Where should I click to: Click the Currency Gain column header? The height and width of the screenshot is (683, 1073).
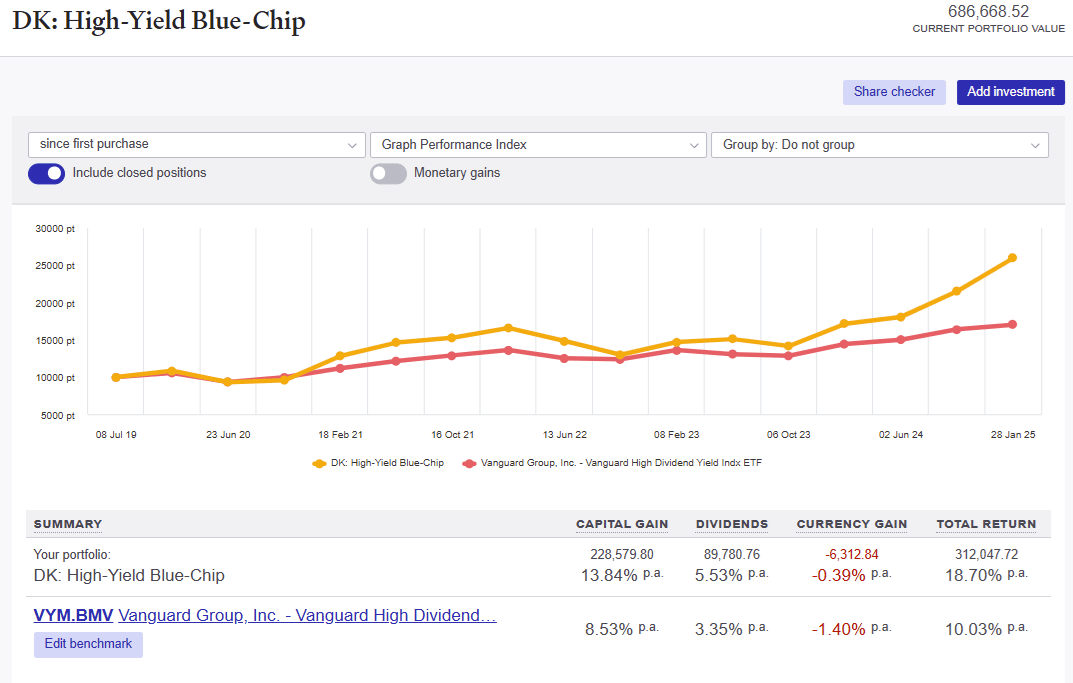click(852, 524)
